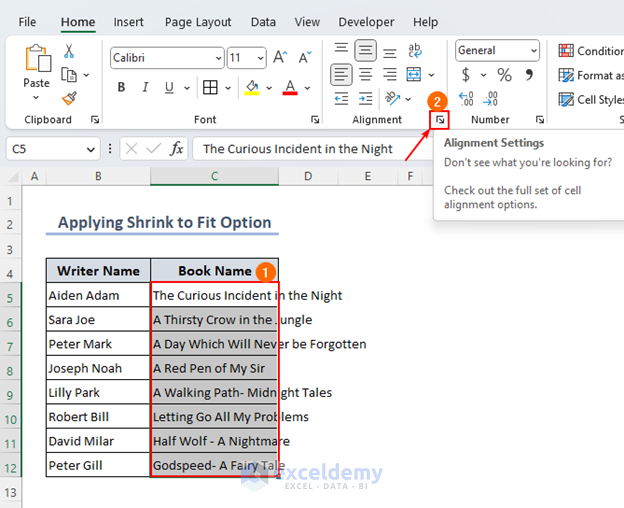Click Wrap Text icon
This screenshot has height=508, width=624.
414,51
